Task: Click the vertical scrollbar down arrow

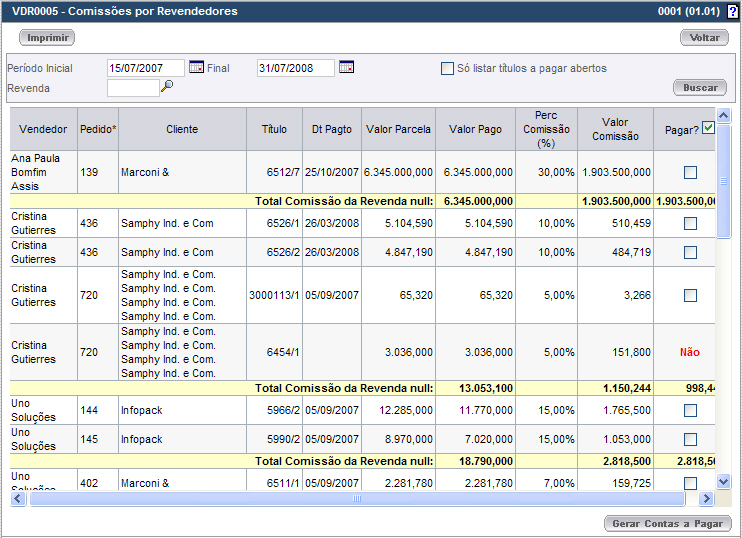Action: point(724,482)
